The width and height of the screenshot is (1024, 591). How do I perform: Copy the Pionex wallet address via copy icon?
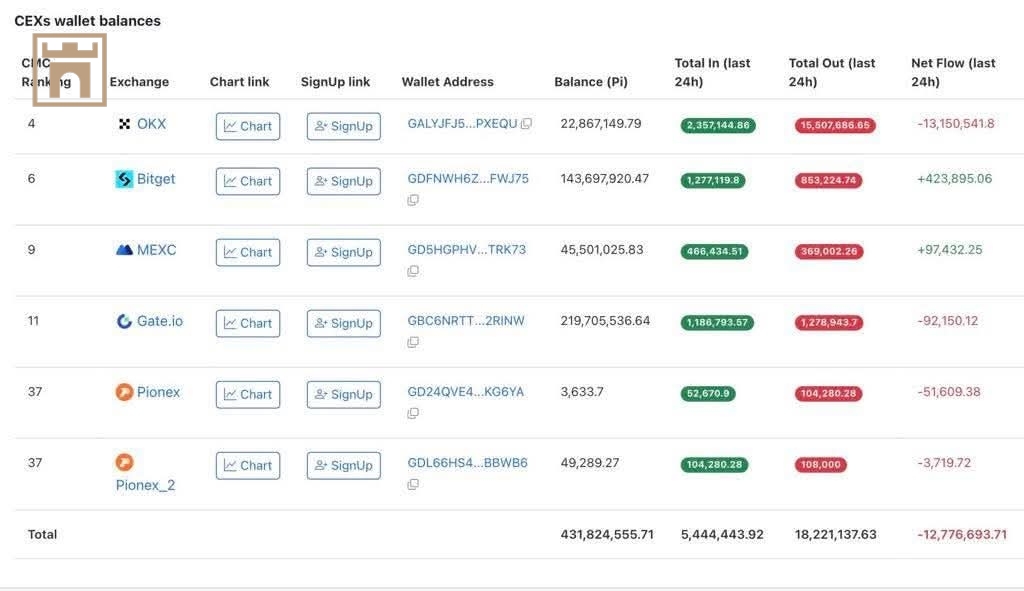pyautogui.click(x=413, y=413)
